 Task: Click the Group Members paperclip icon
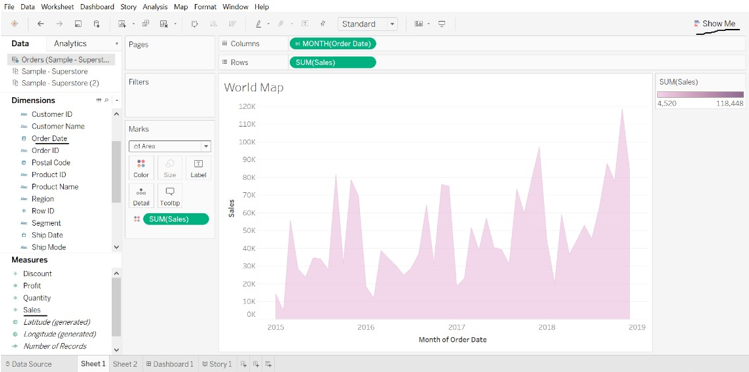pos(281,24)
